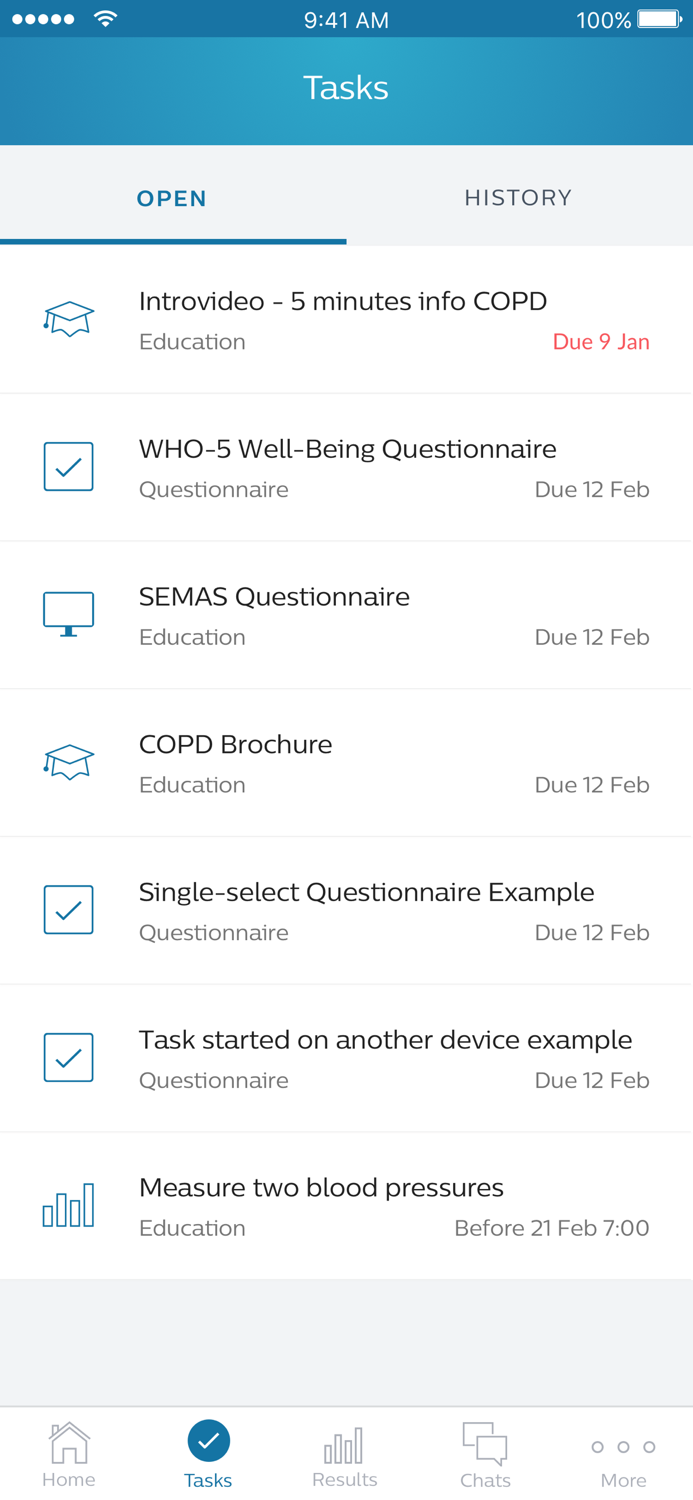The width and height of the screenshot is (693, 1500).
Task: Open the COPD Brochure task title
Action: tap(235, 745)
